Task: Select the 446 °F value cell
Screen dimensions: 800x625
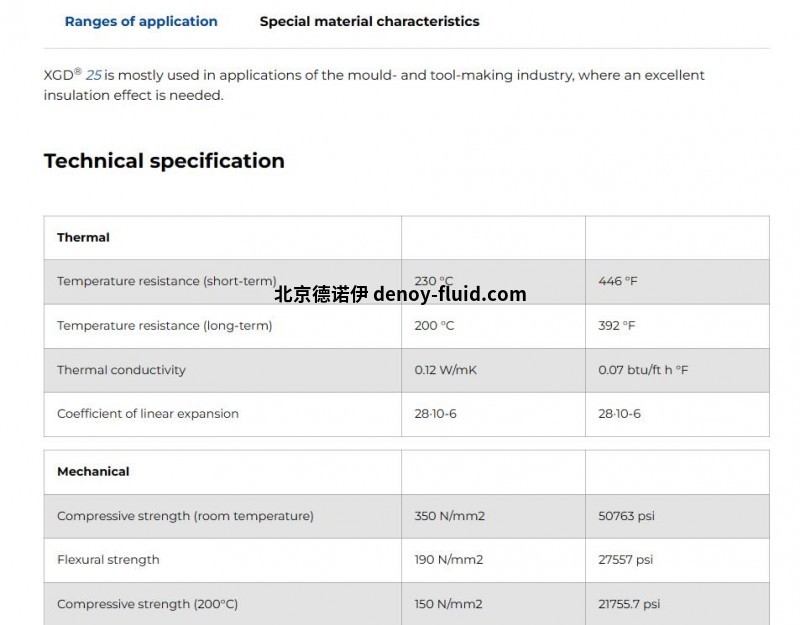Action: [x=618, y=281]
